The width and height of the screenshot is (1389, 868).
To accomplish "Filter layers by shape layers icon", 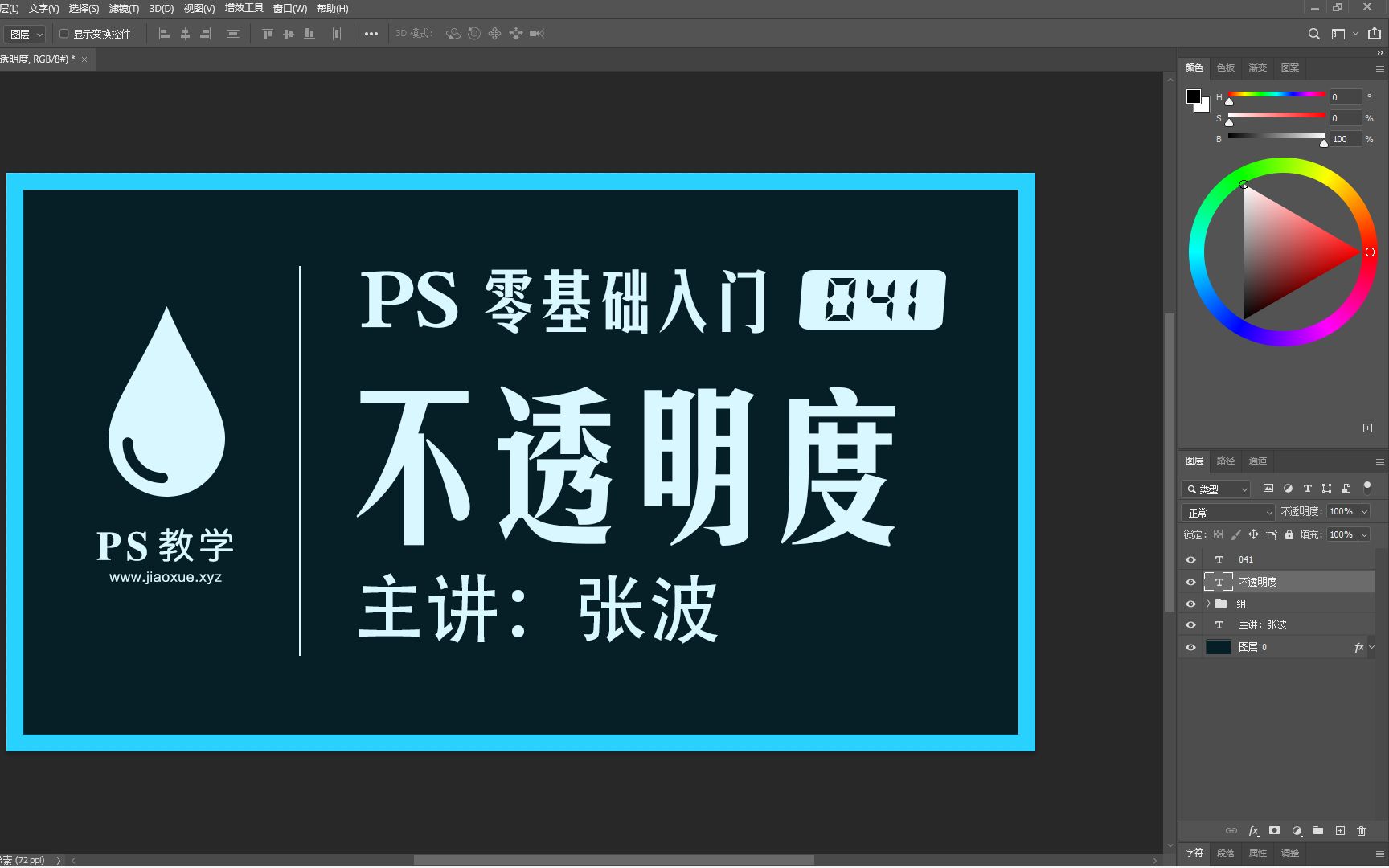I will [x=1326, y=488].
